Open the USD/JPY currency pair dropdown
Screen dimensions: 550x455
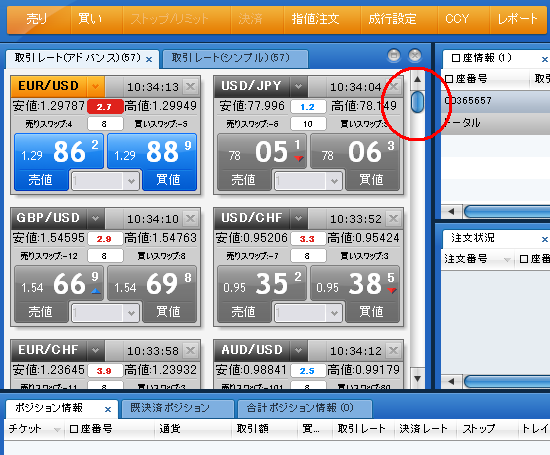tap(298, 86)
